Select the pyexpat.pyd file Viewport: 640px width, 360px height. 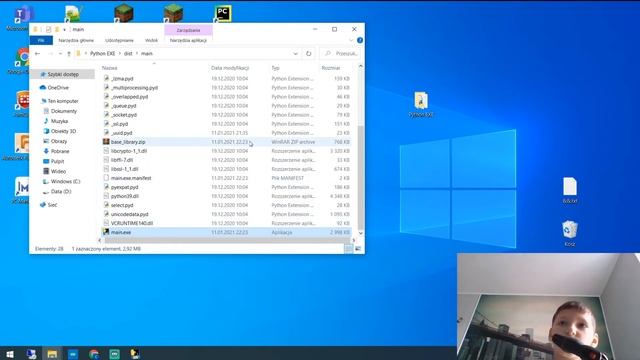click(226, 187)
